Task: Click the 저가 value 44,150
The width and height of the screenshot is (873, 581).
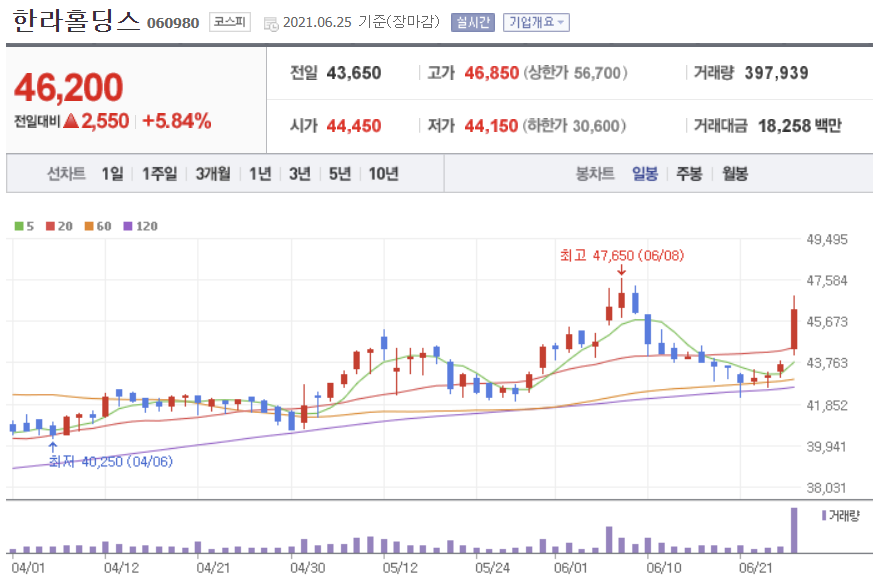Action: tap(491, 126)
